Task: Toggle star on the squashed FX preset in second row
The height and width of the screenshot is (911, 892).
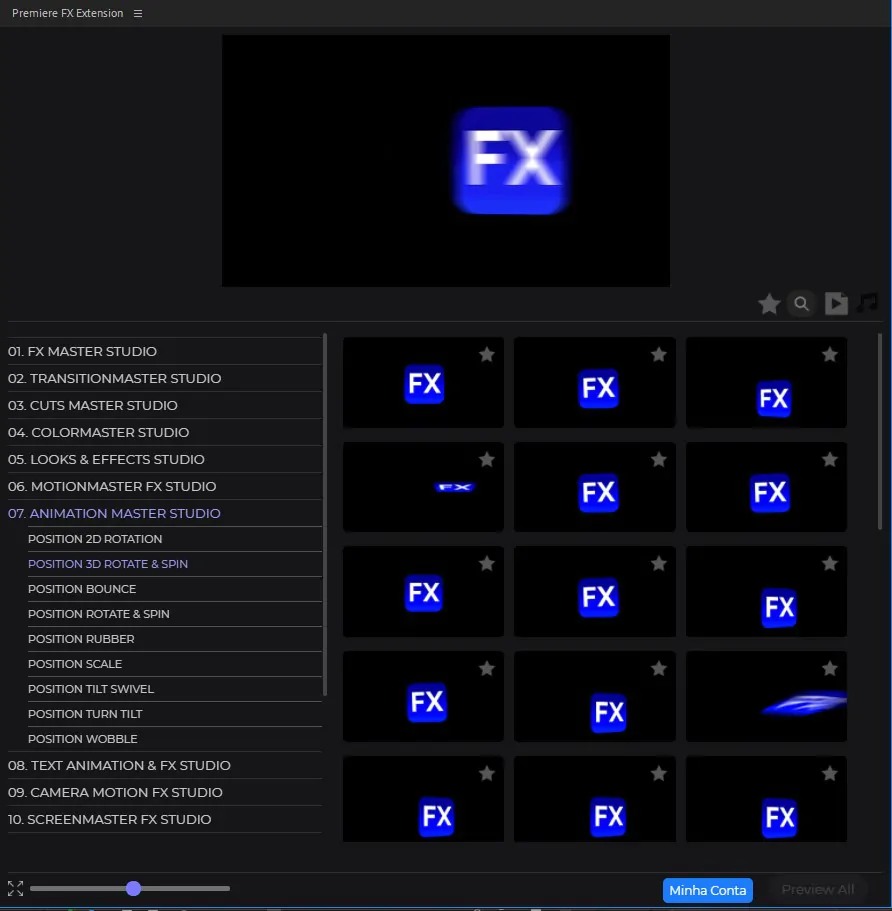Action: coord(487,459)
